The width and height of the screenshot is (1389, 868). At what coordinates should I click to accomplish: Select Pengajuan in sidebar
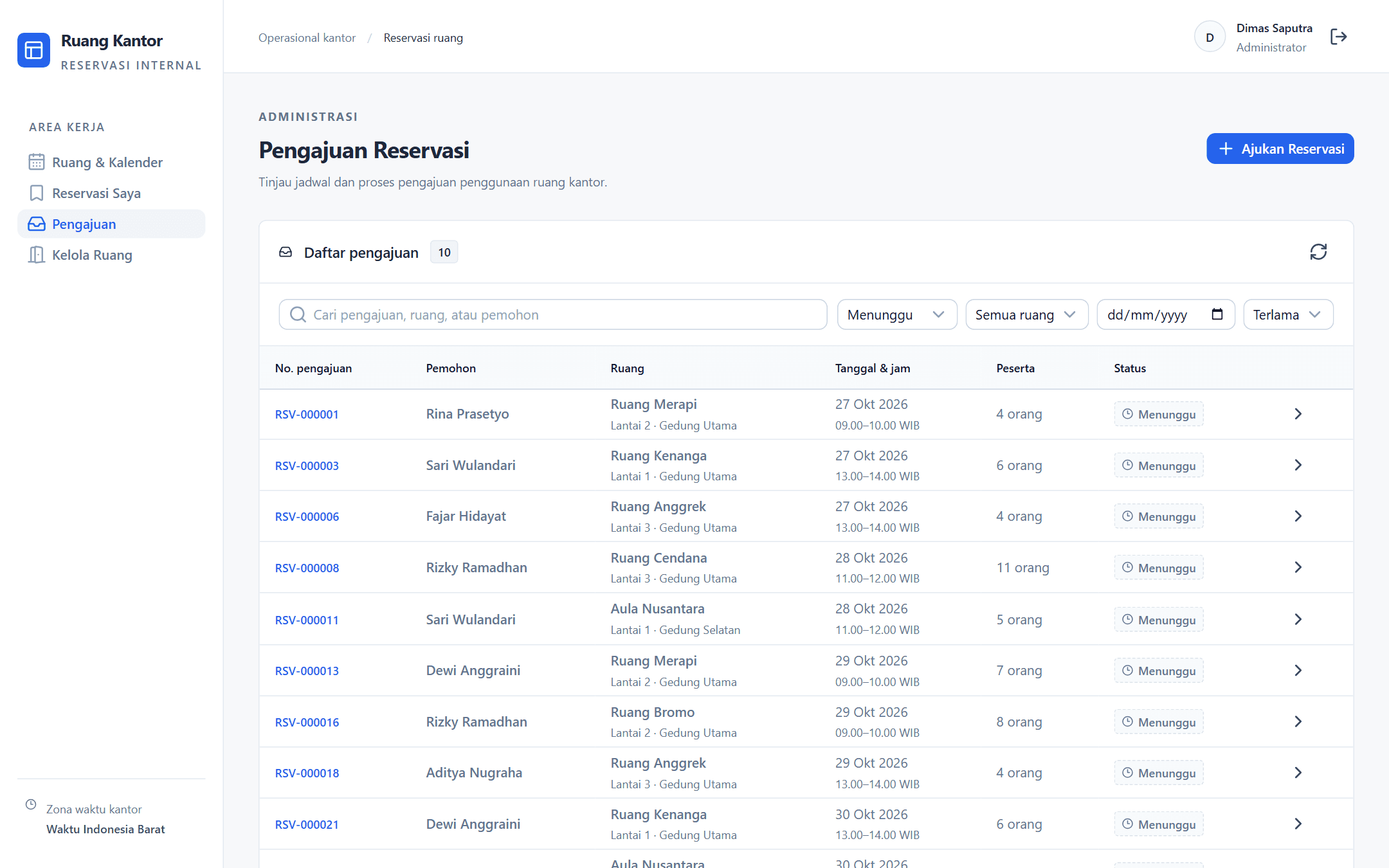tap(111, 224)
